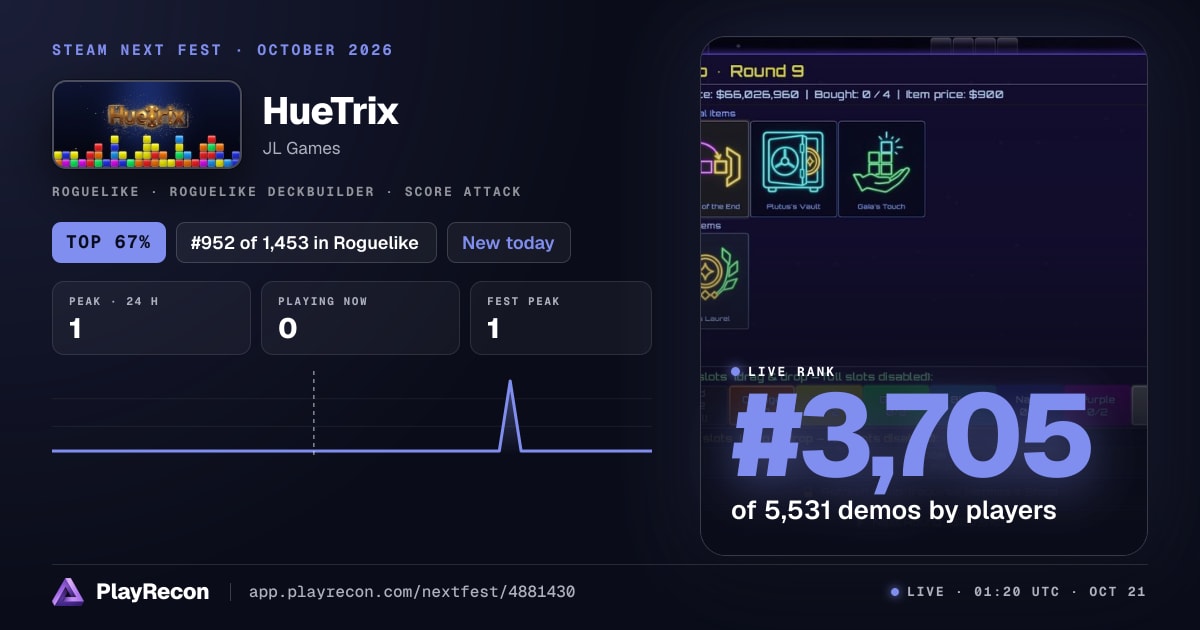Screen dimensions: 1200x630
Task: Click the PEAK · 24 H stat card
Action: pyautogui.click(x=151, y=318)
